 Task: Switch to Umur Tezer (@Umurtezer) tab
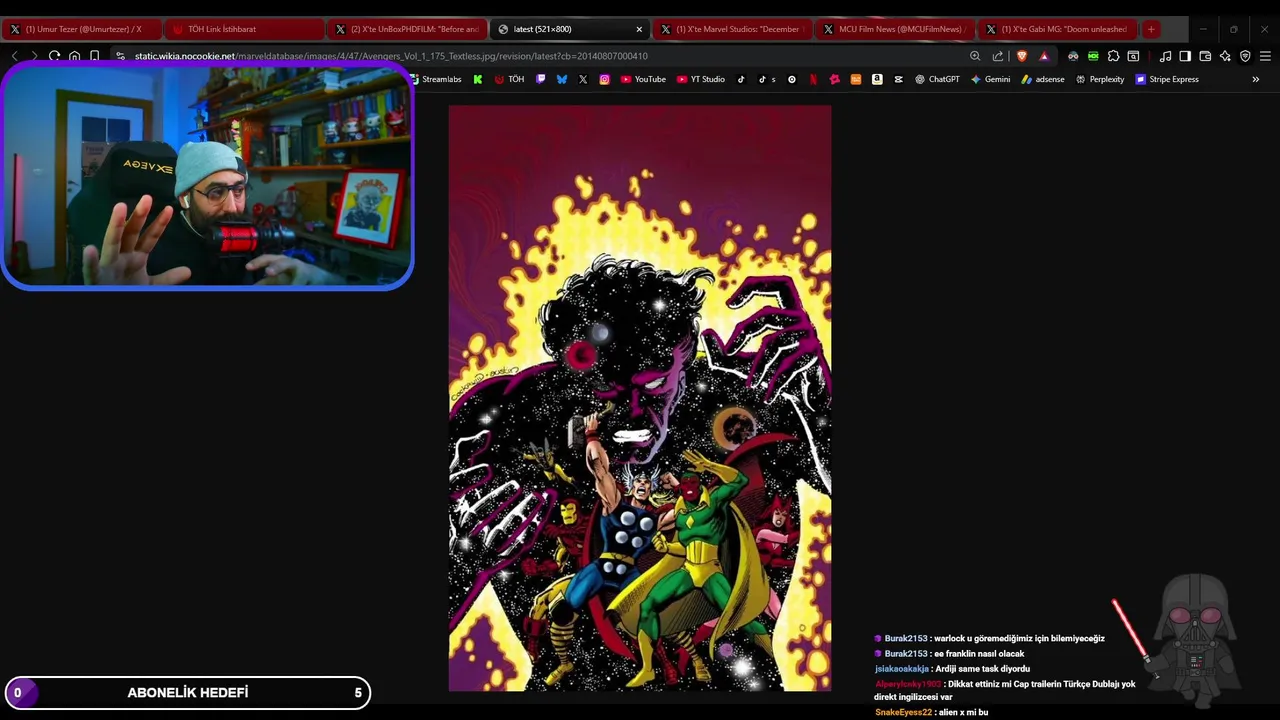(80, 29)
